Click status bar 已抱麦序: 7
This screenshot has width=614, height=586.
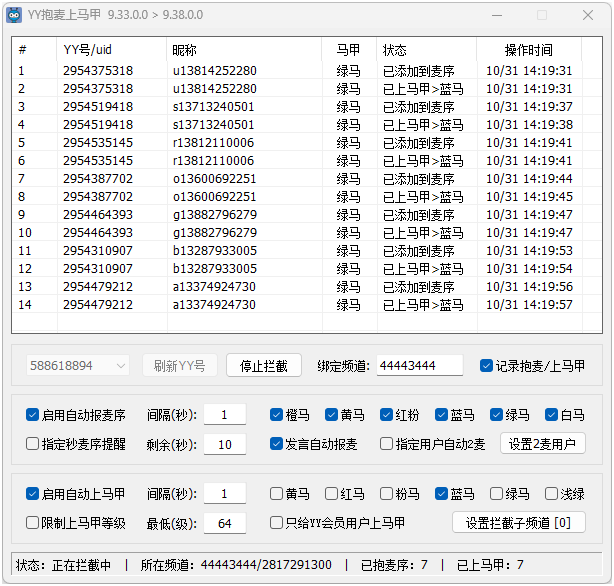(394, 565)
